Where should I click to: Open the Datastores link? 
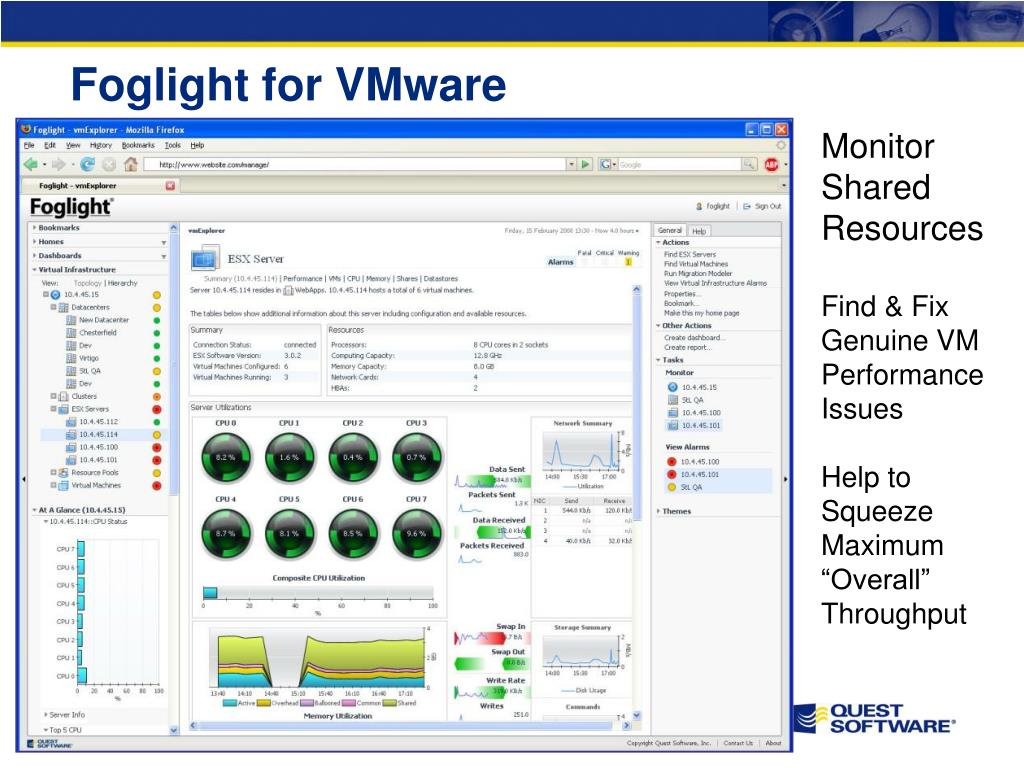[x=441, y=279]
